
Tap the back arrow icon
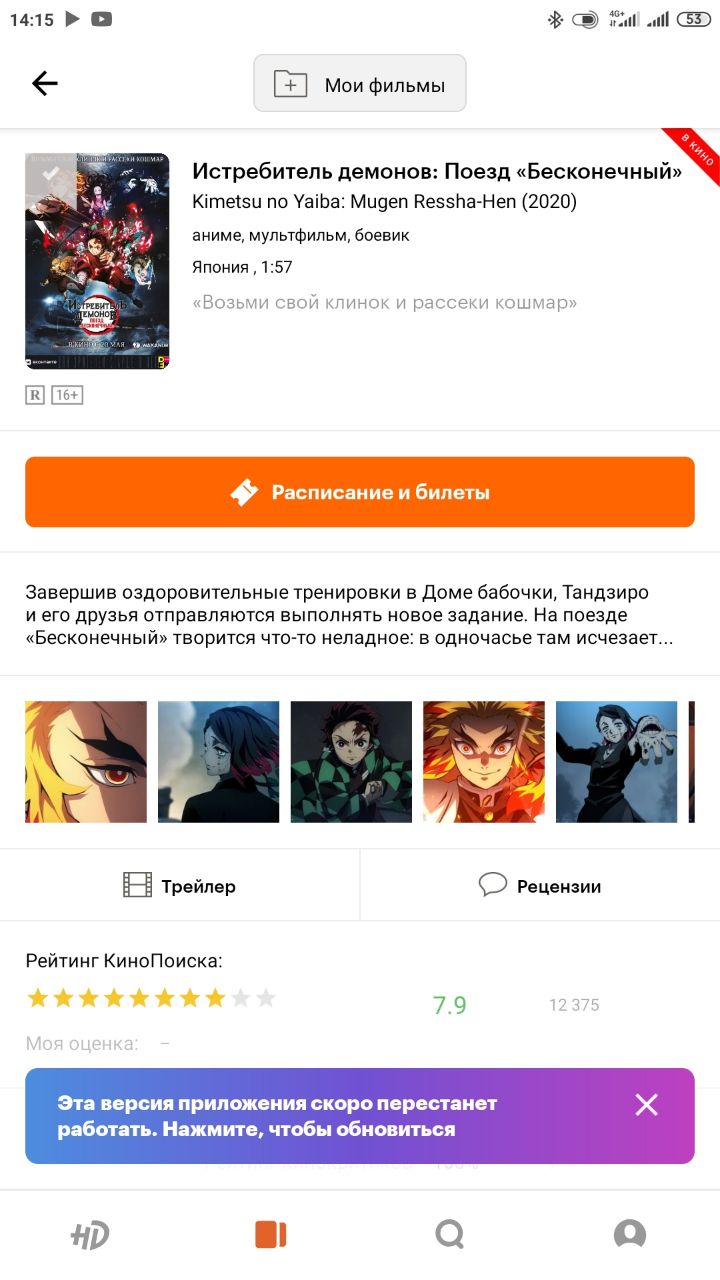(45, 84)
